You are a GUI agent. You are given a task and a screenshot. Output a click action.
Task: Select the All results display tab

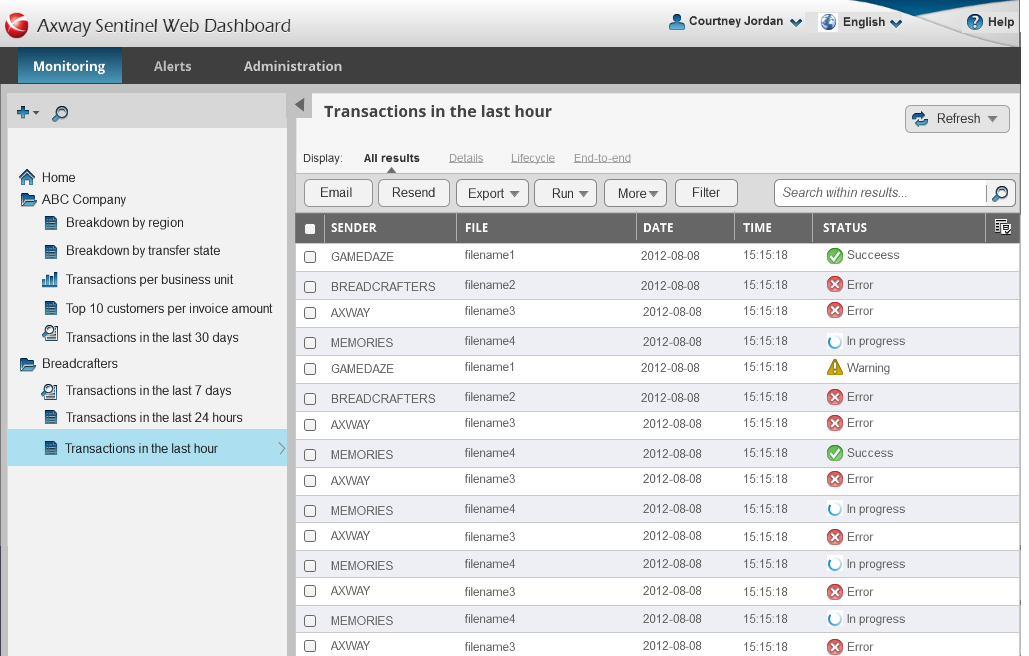tap(391, 158)
